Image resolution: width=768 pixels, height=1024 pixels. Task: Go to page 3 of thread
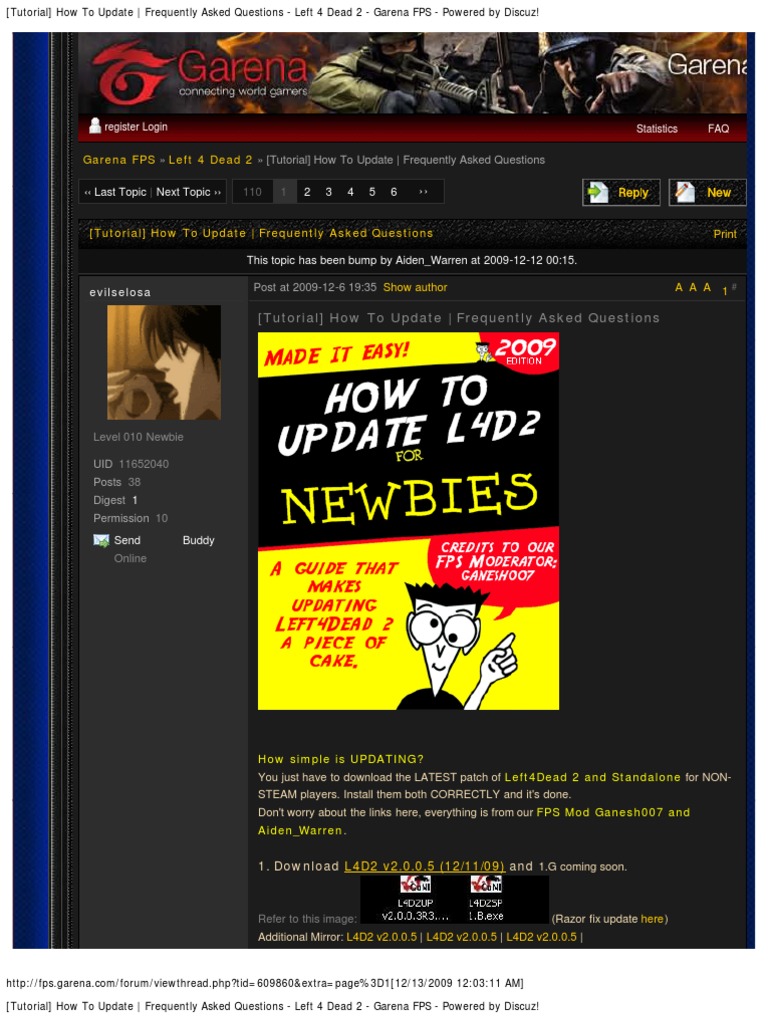328,192
